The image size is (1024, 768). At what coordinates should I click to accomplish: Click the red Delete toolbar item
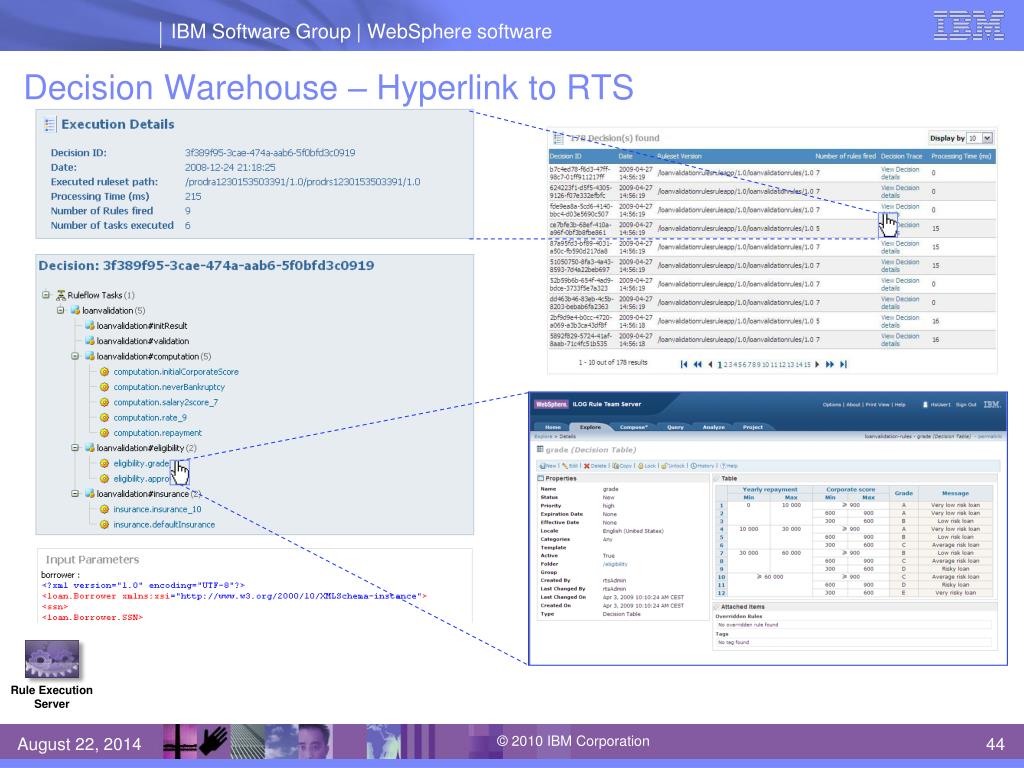tap(595, 466)
